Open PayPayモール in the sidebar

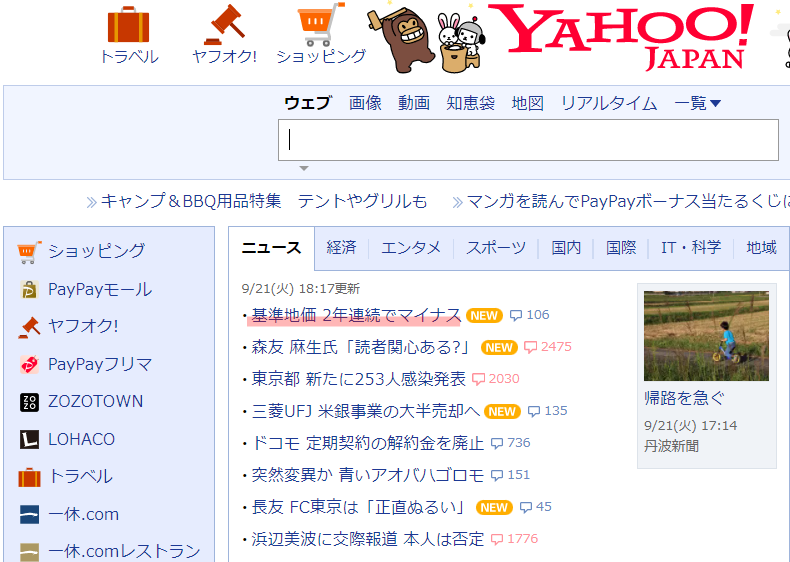coord(99,289)
